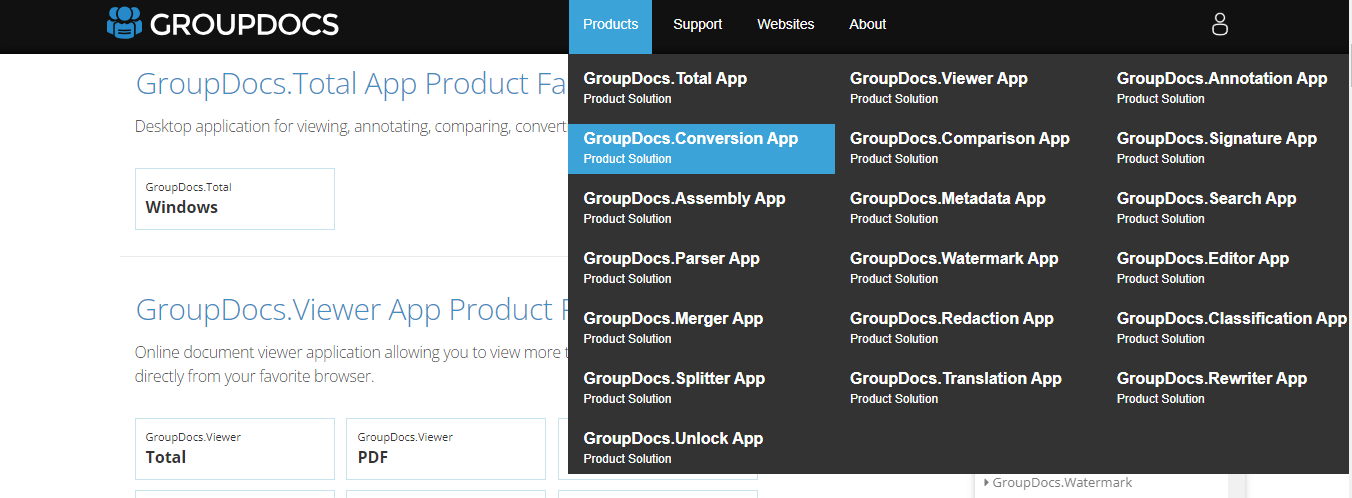Click the GroupDocs.Total Windows tile
The height and width of the screenshot is (498, 1352).
click(235, 199)
